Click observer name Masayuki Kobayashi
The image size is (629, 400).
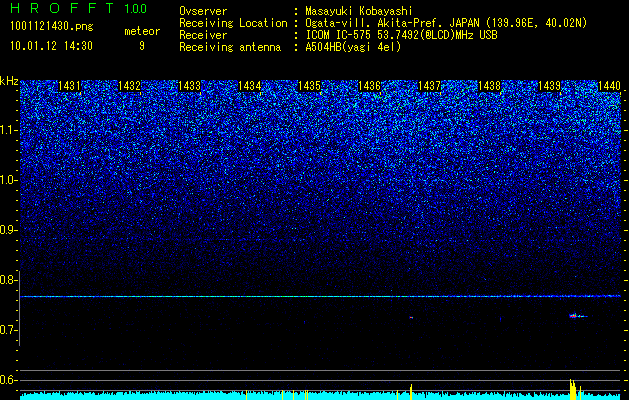point(359,11)
